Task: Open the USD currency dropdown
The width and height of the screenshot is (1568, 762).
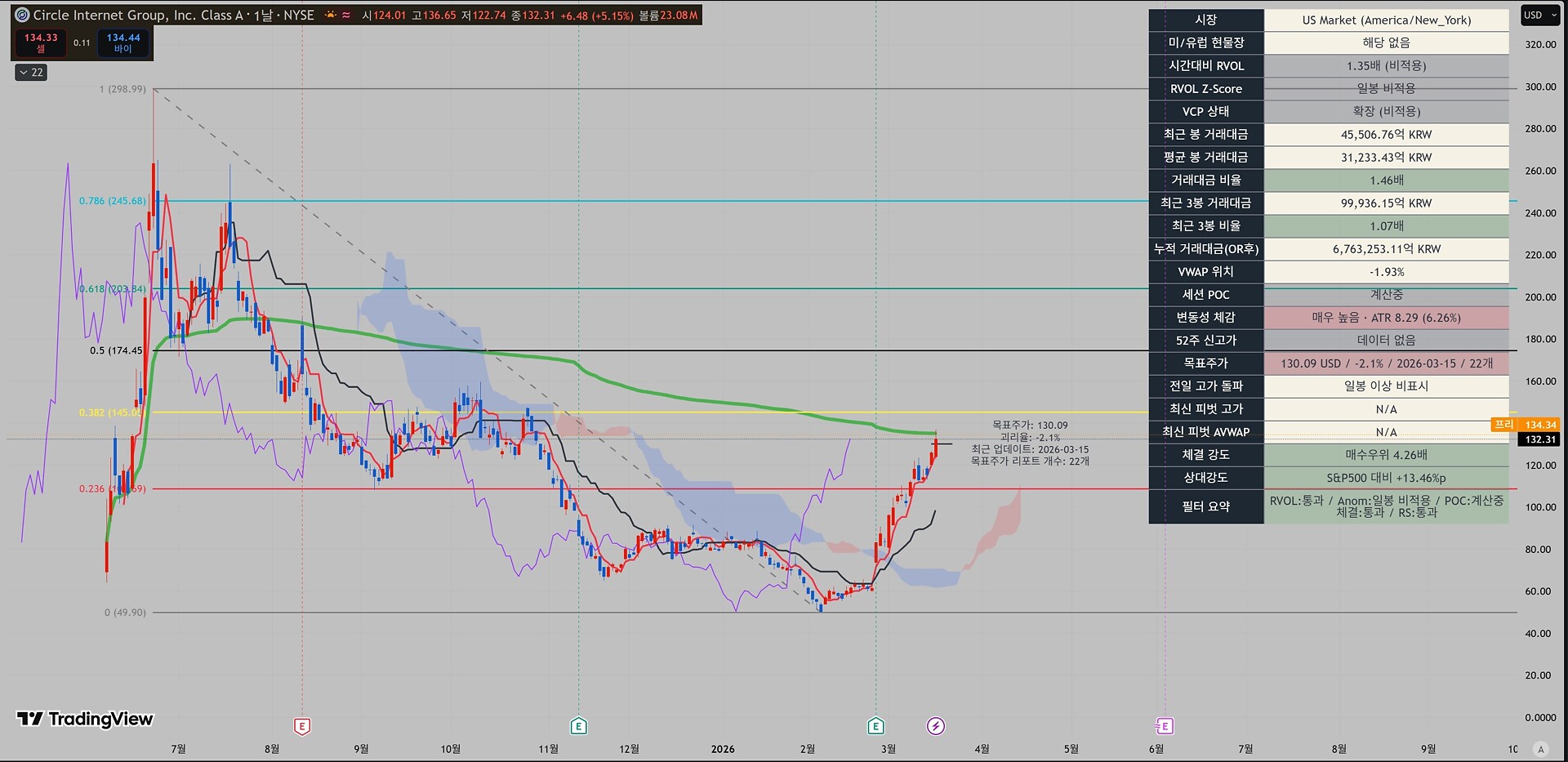Action: [x=1539, y=15]
